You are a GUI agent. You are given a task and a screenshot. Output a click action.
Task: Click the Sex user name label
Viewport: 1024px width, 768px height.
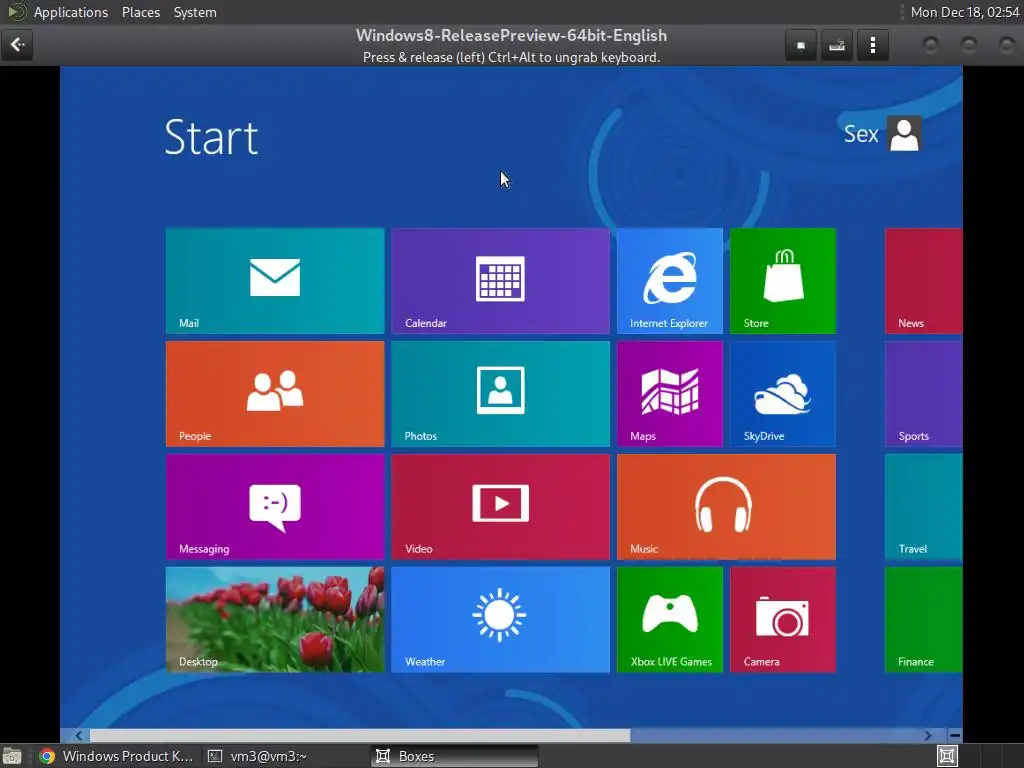click(861, 134)
